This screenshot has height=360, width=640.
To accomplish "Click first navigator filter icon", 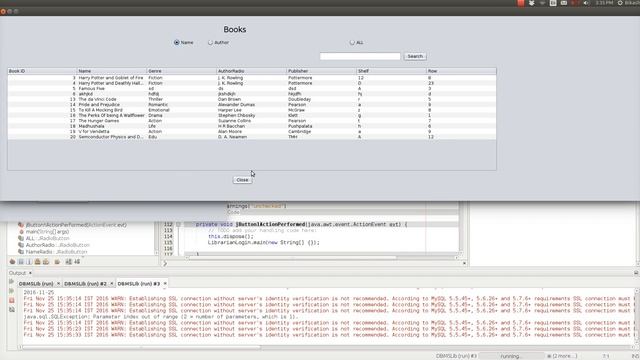I will pyautogui.click(x=12, y=262).
